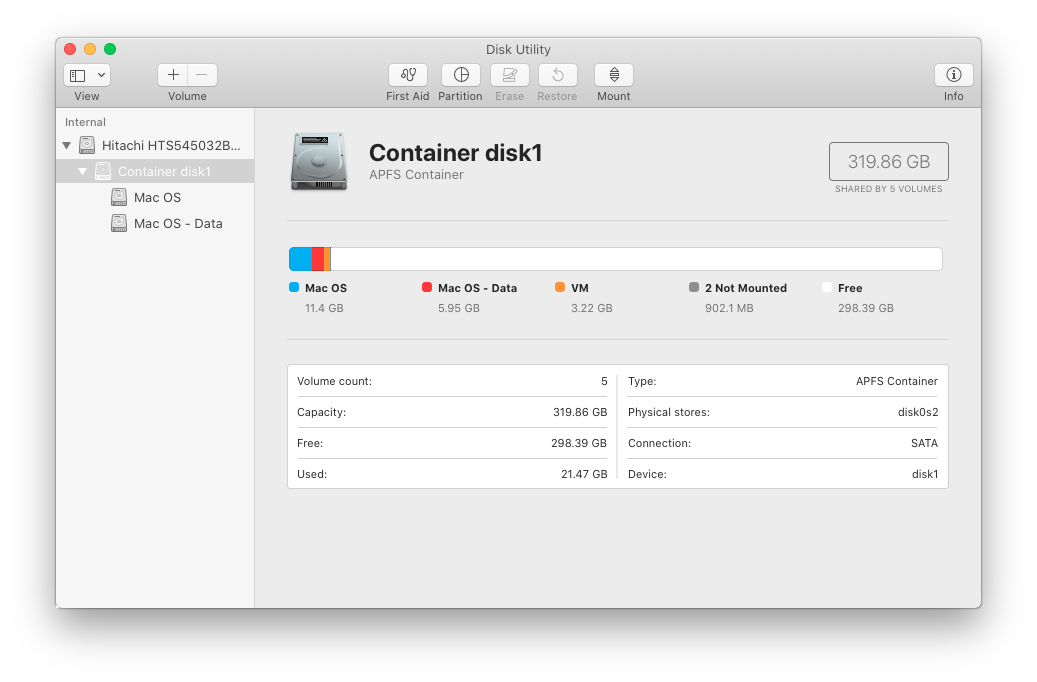The width and height of the screenshot is (1037, 682).
Task: Collapse the Container disk1 tree
Action: (83, 171)
